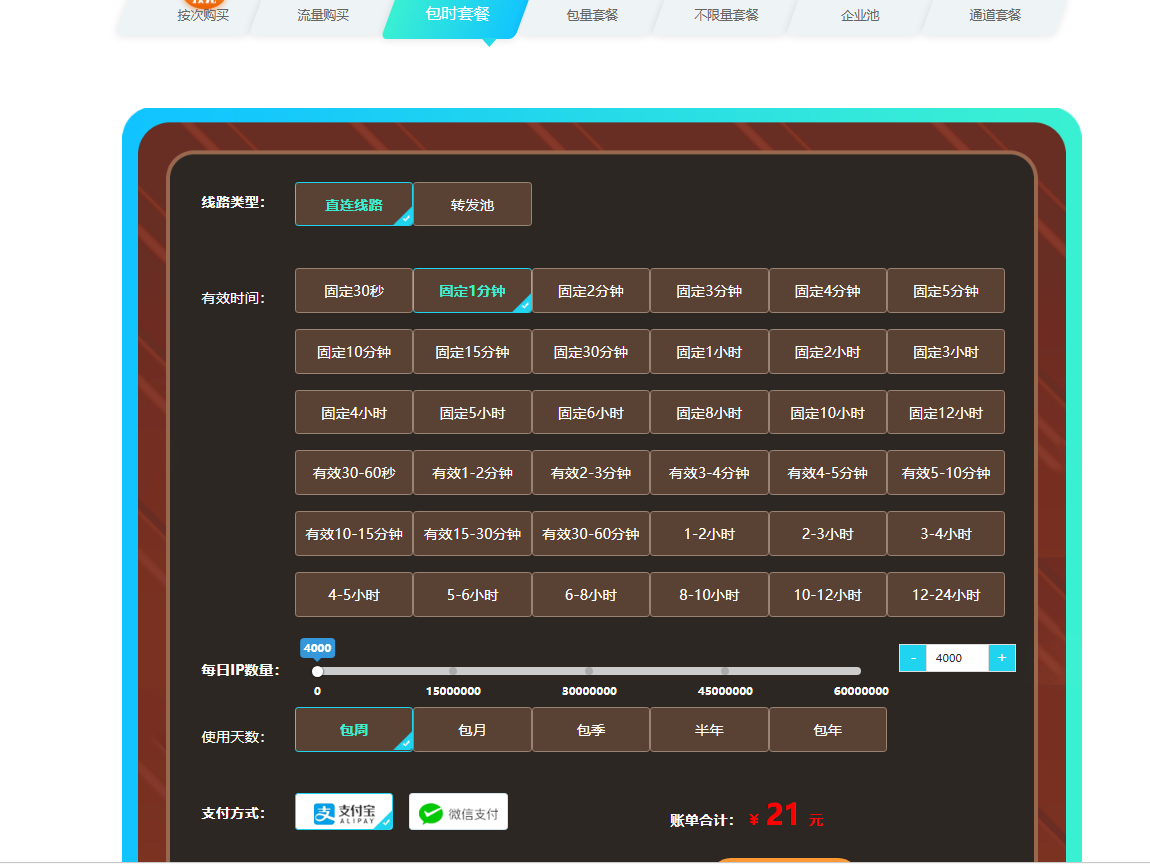Select 包周 usage period
1150x864 pixels.
[354, 730]
